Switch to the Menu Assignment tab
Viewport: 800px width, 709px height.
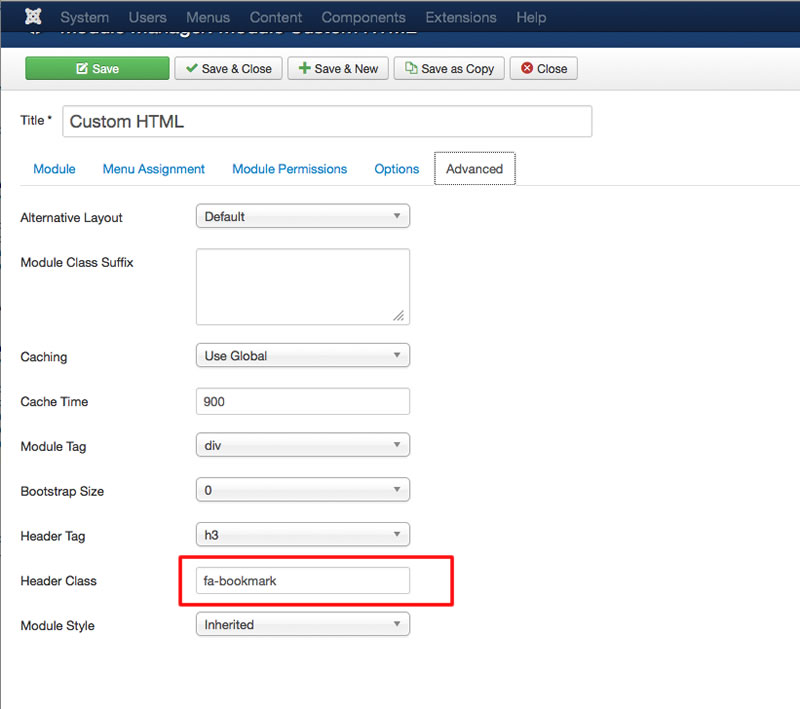click(153, 169)
